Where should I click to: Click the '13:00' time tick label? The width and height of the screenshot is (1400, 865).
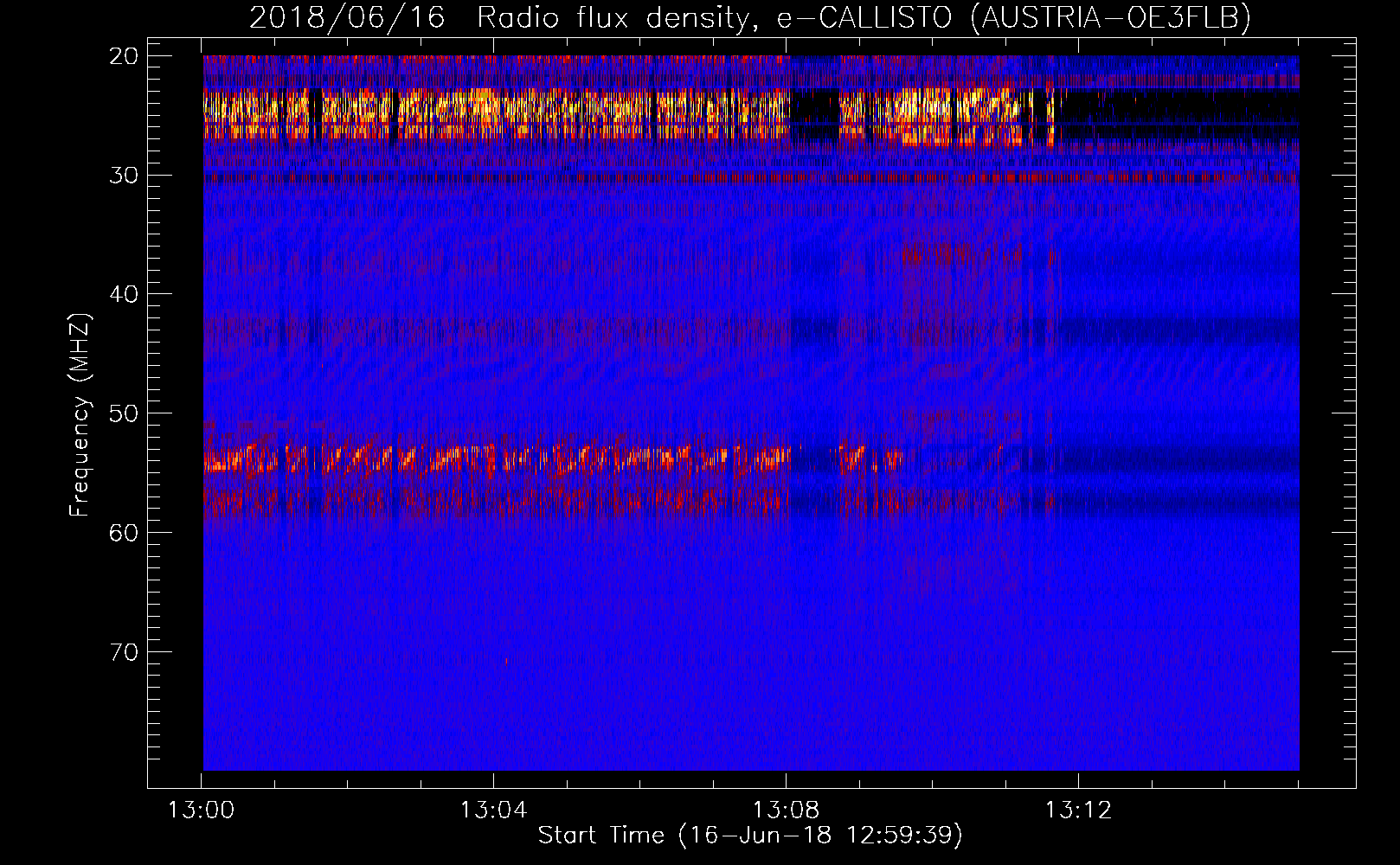pos(202,811)
